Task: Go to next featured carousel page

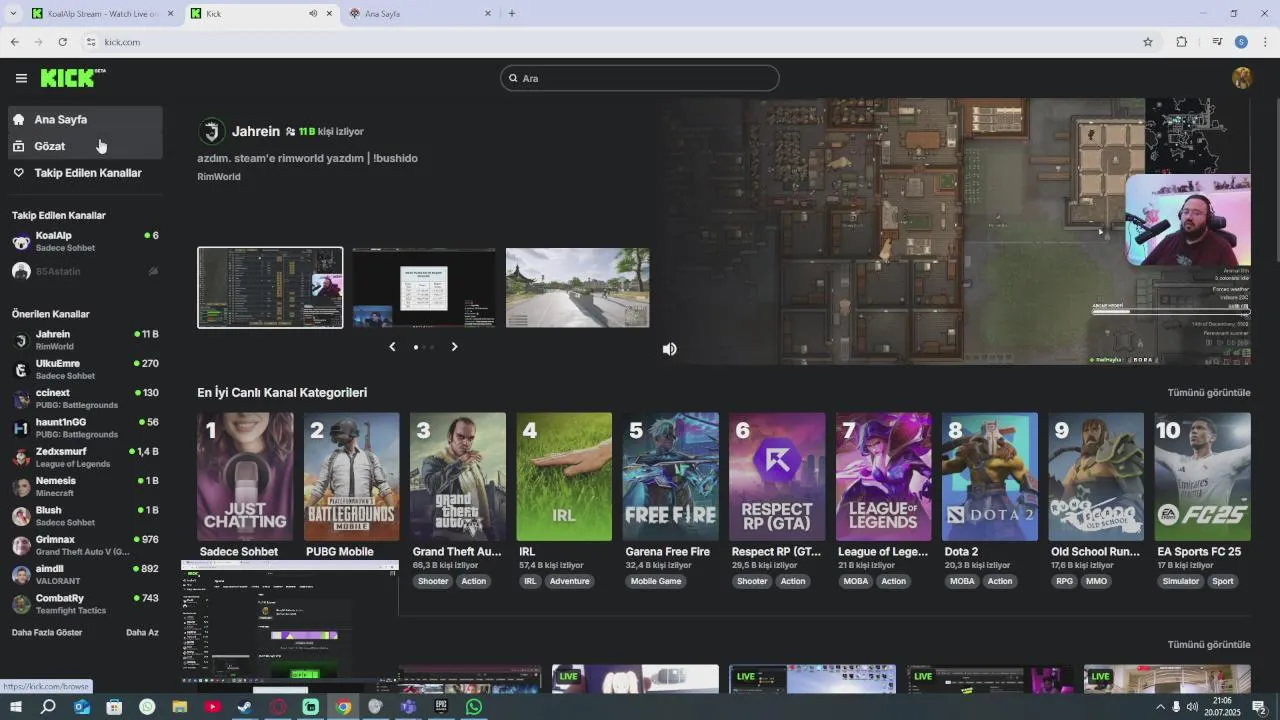Action: [x=454, y=346]
